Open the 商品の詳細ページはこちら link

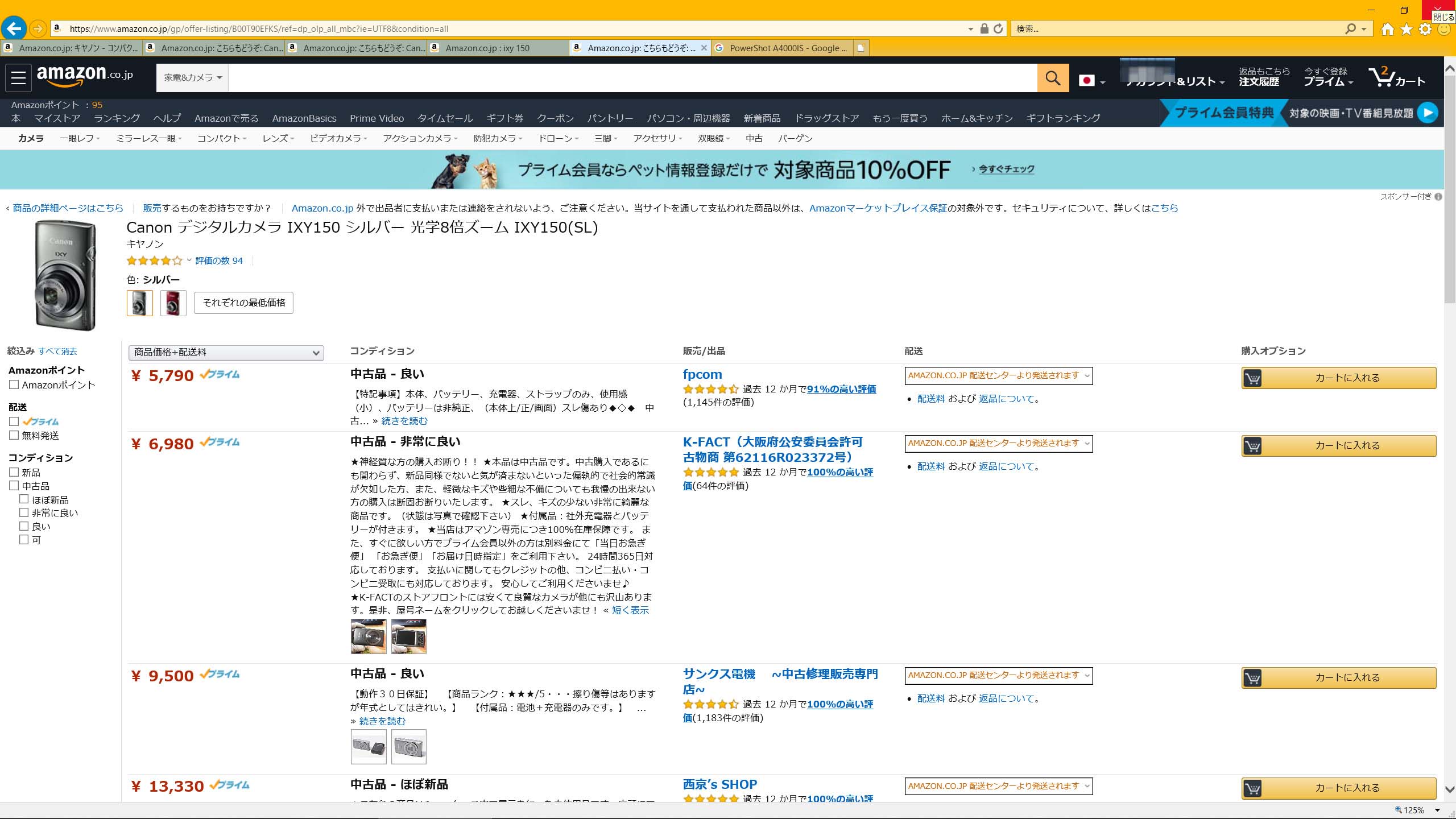click(68, 208)
